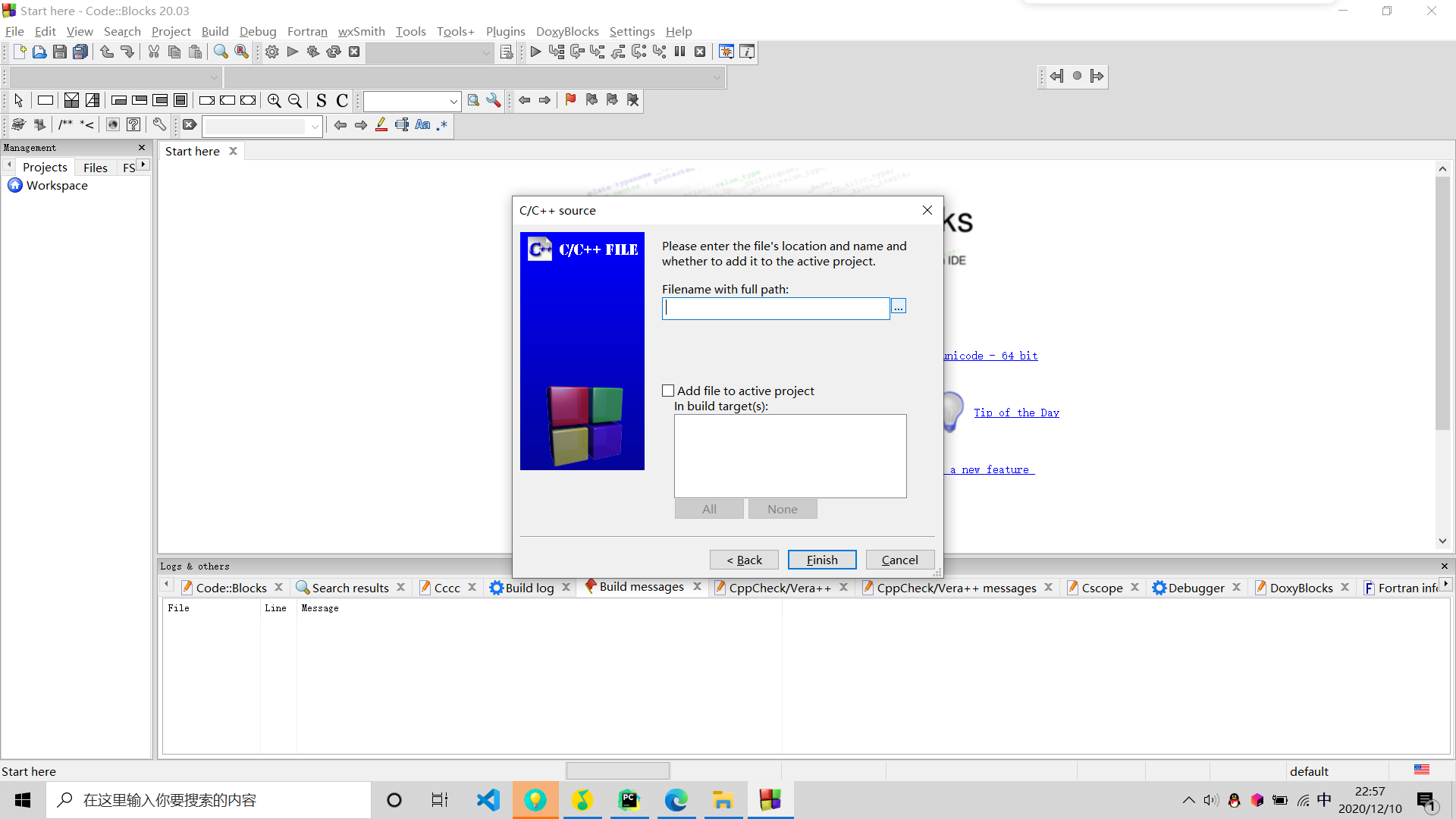The height and width of the screenshot is (819, 1456).
Task: Click the Start page vertical scrollbar
Action: (x=1442, y=303)
